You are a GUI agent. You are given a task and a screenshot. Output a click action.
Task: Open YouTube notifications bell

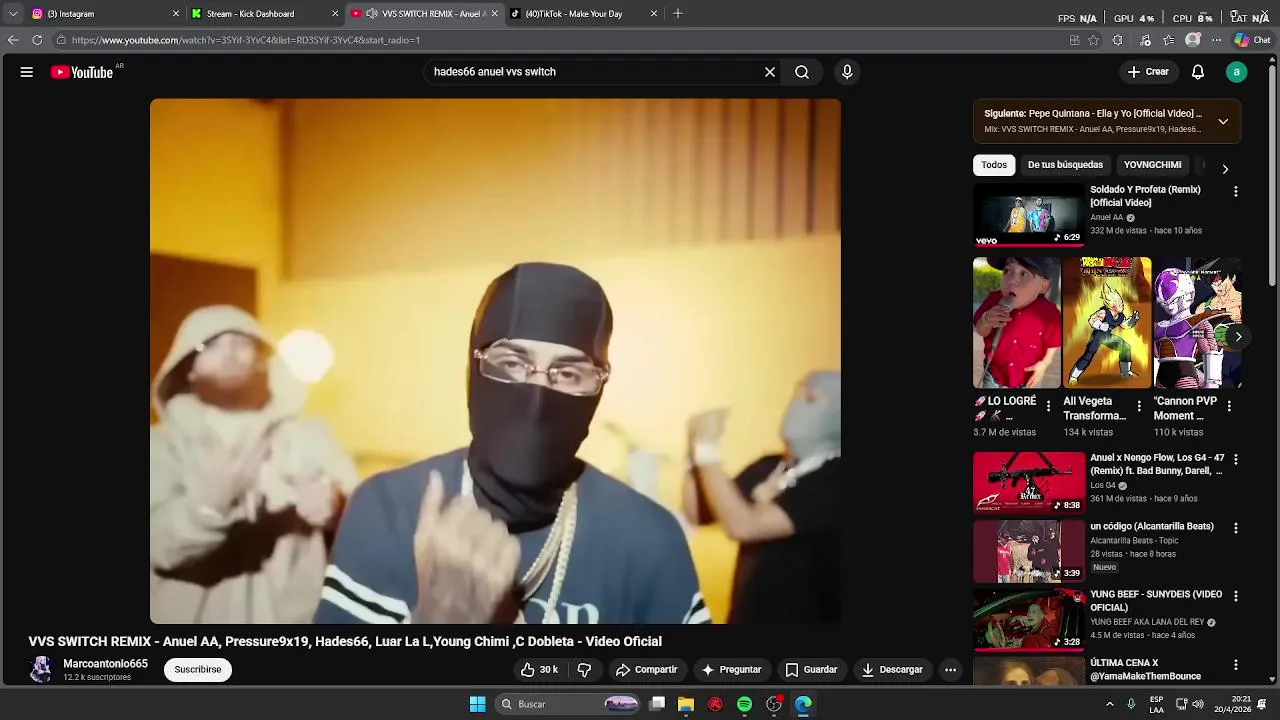pyautogui.click(x=1198, y=72)
